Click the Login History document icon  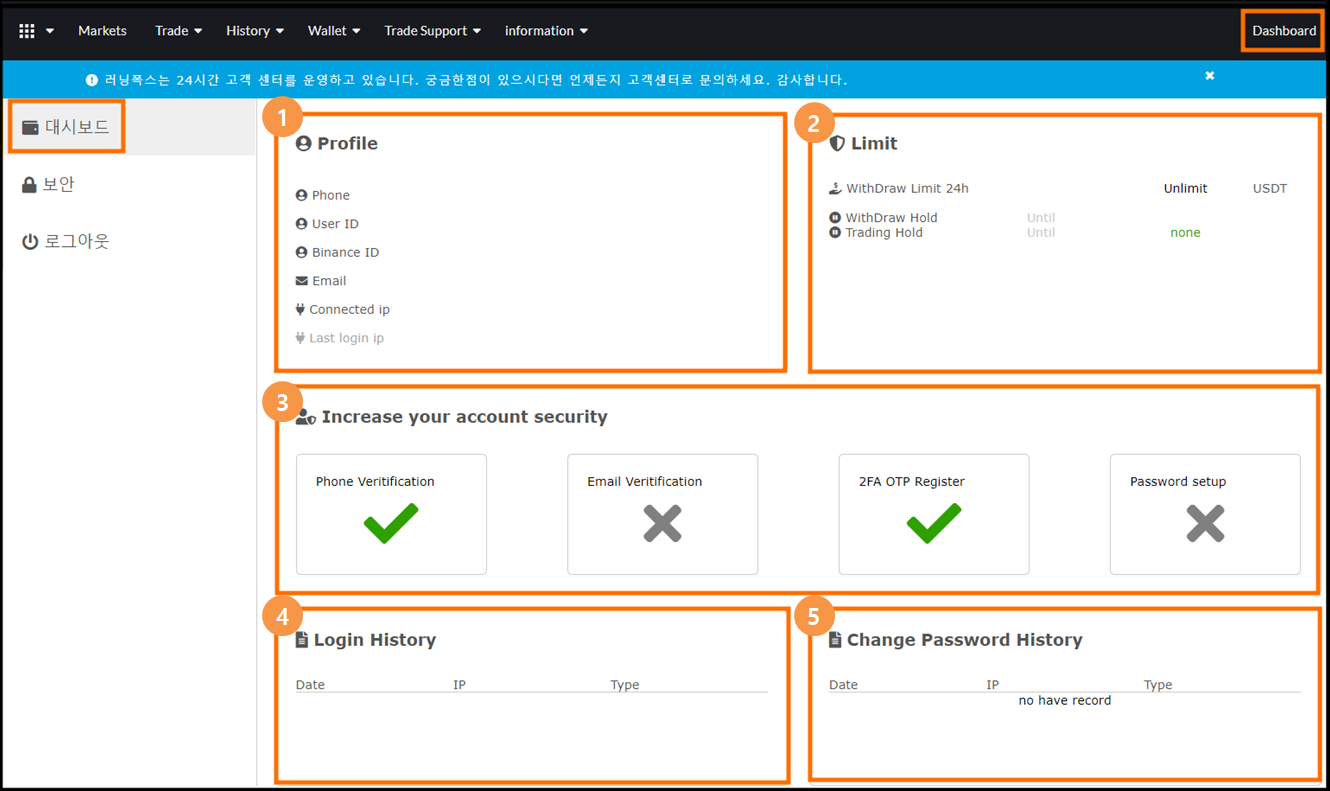pyautogui.click(x=302, y=640)
